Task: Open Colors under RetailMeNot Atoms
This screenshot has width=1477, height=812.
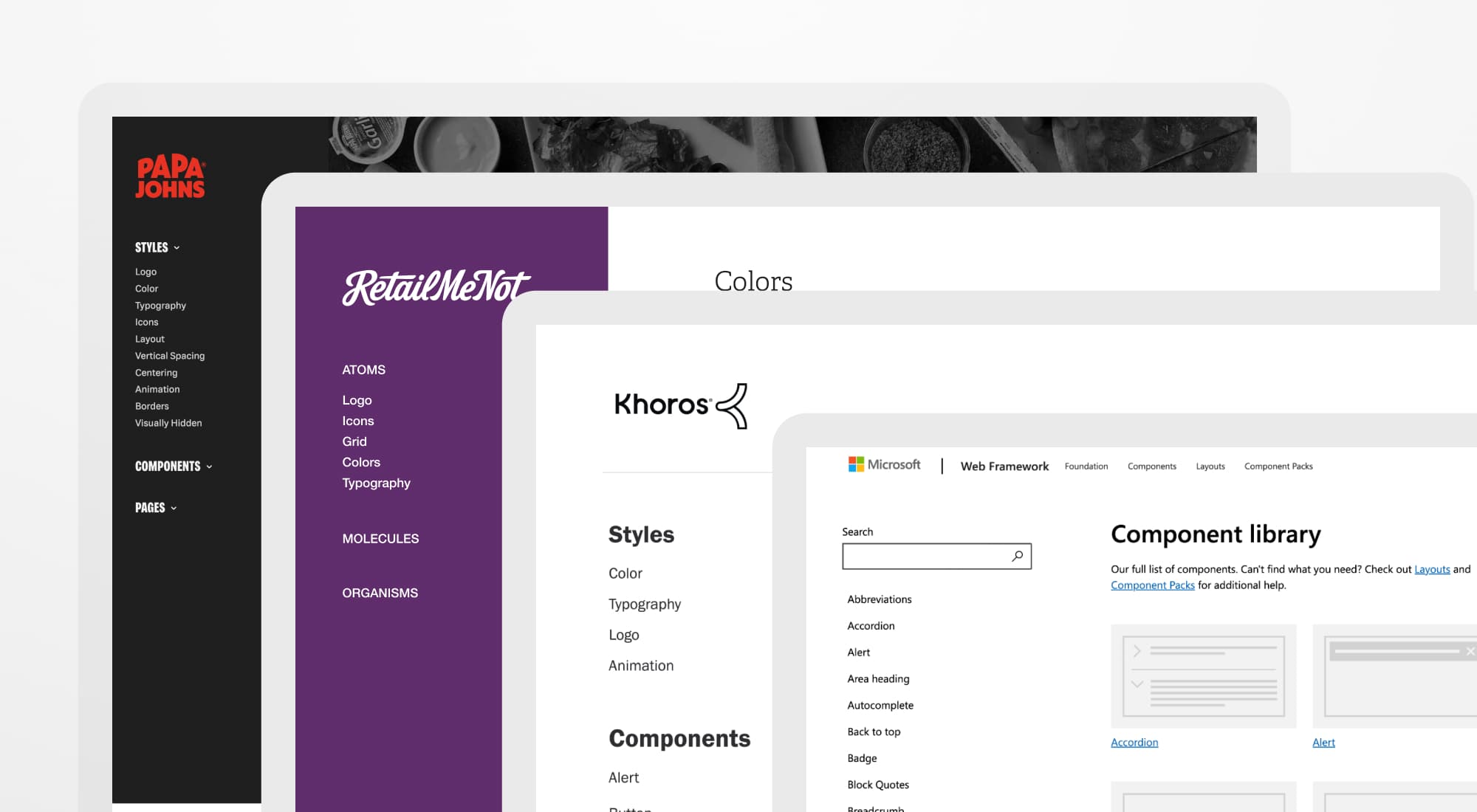Action: [x=361, y=462]
